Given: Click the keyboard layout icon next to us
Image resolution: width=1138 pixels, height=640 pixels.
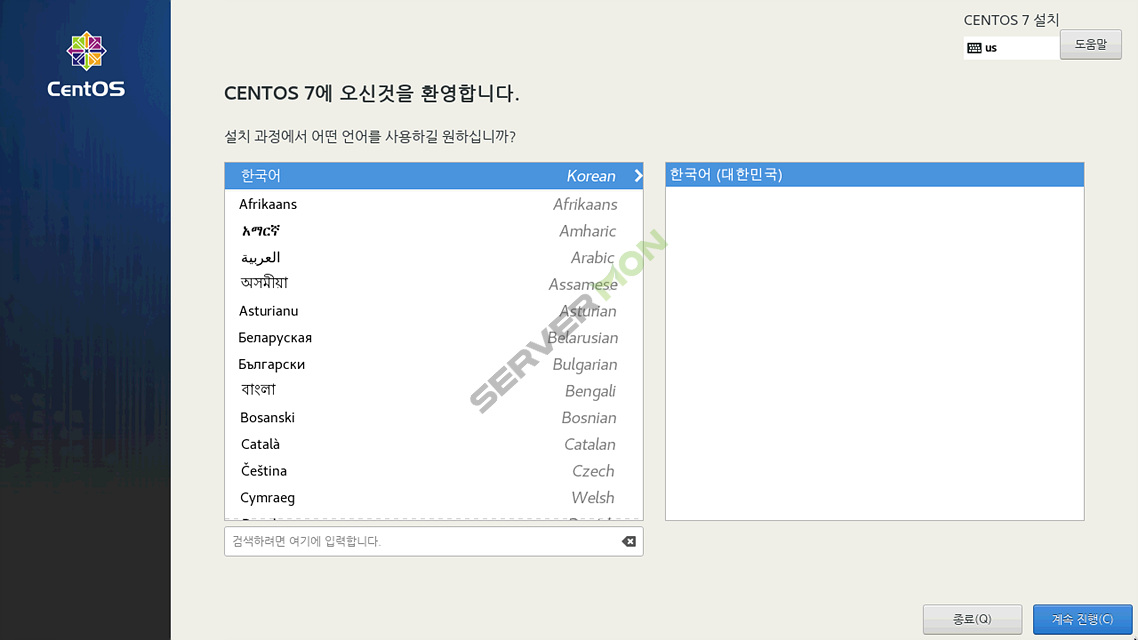Looking at the screenshot, I should click(x=974, y=48).
